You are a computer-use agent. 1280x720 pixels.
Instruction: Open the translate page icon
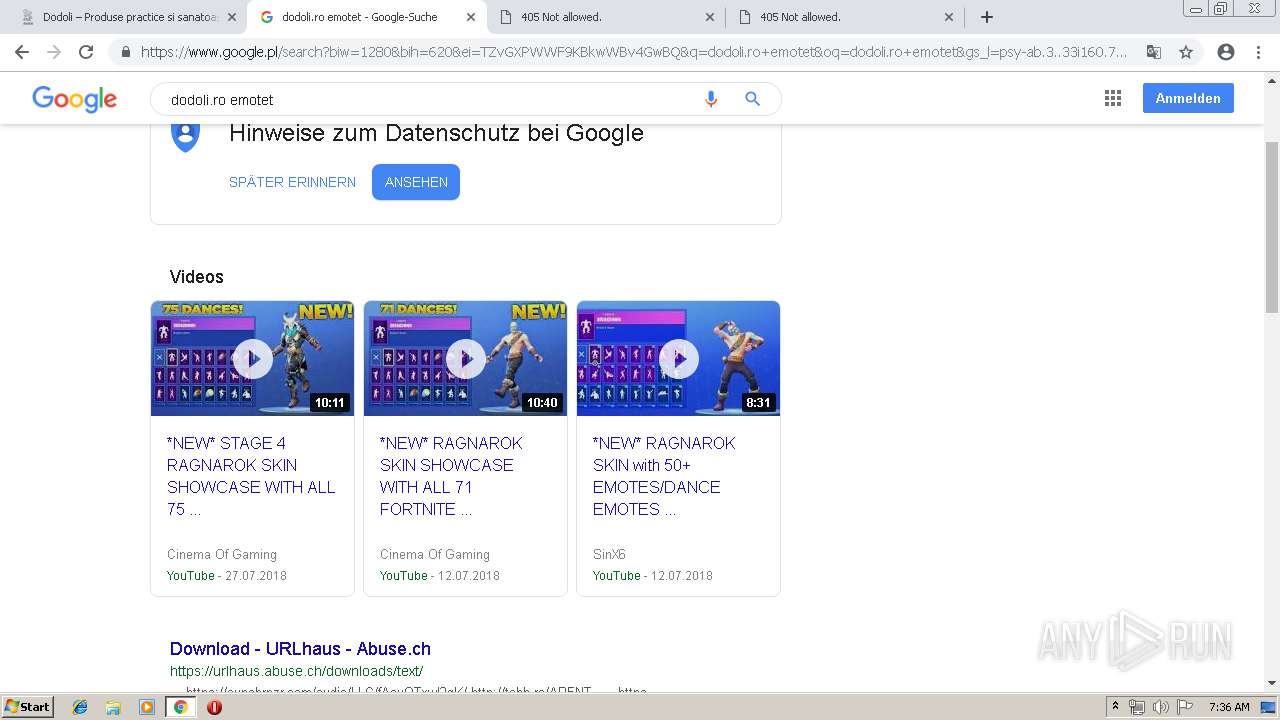pyautogui.click(x=1153, y=52)
